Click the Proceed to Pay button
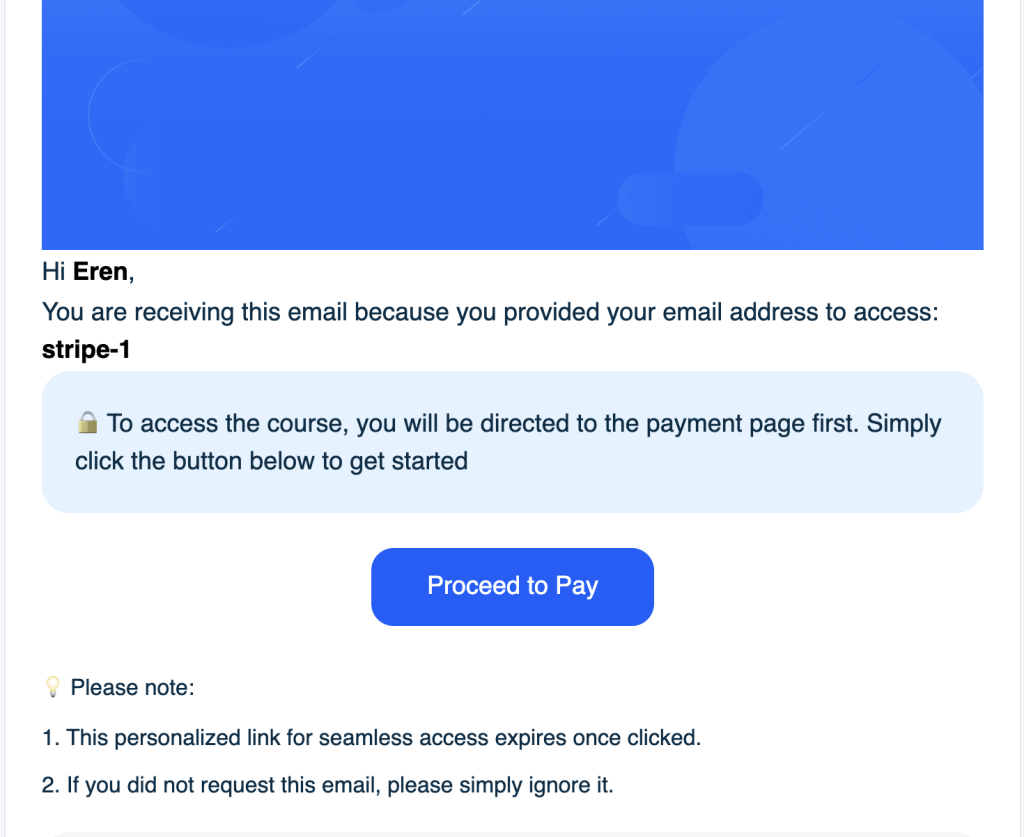Screen dimensions: 1024x837 pos(512,586)
